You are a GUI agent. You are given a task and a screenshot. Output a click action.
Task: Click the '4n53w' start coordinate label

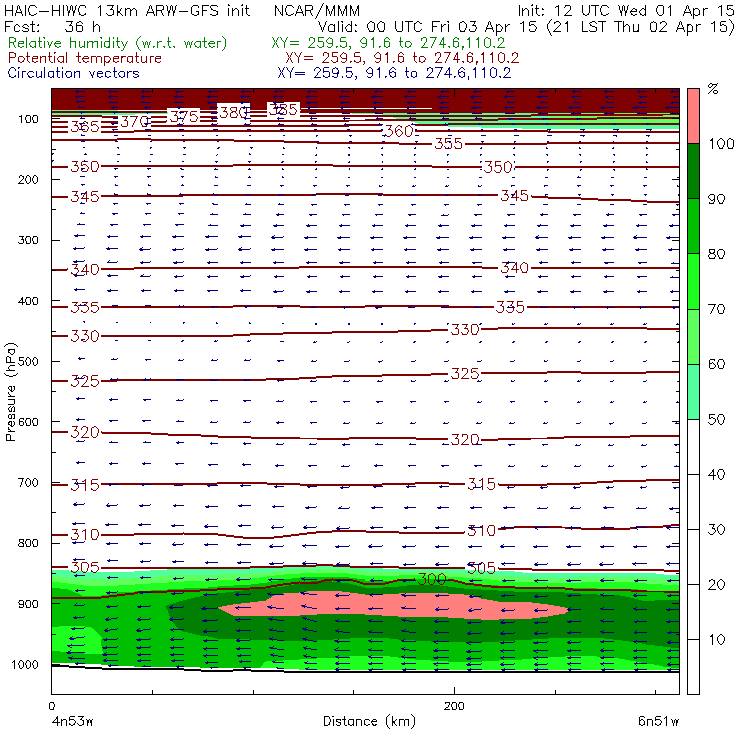point(72,721)
